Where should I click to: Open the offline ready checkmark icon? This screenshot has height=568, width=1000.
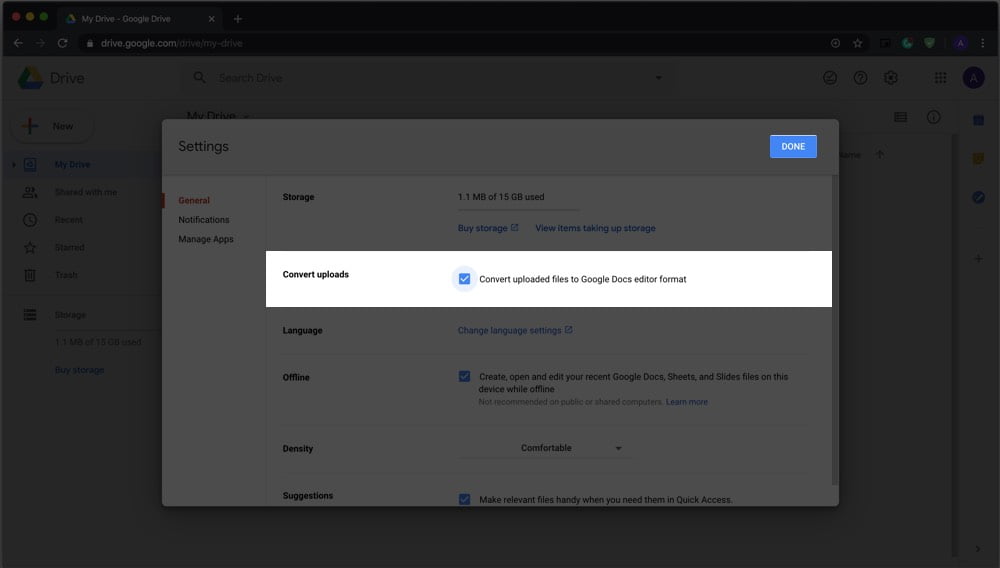(x=830, y=78)
